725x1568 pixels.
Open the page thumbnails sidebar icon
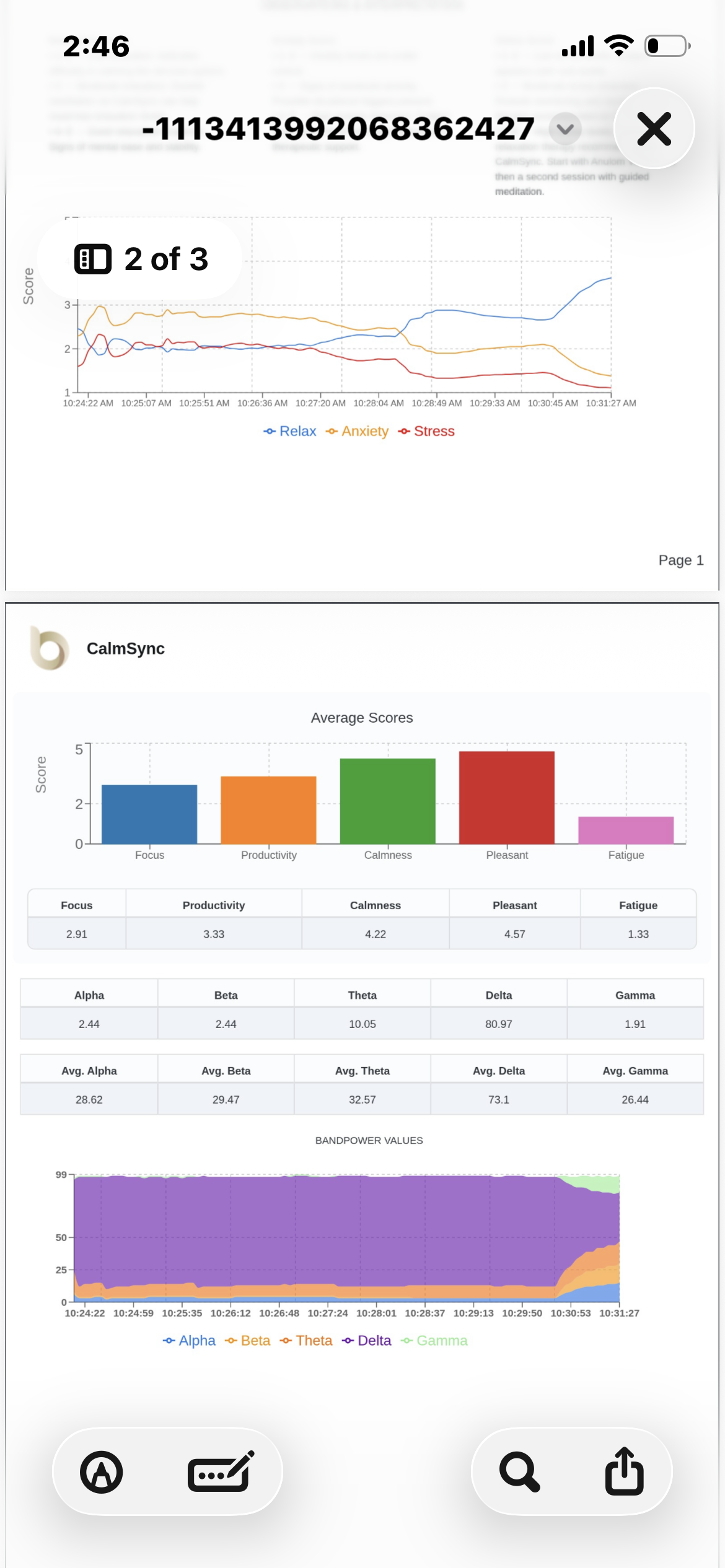(x=93, y=259)
